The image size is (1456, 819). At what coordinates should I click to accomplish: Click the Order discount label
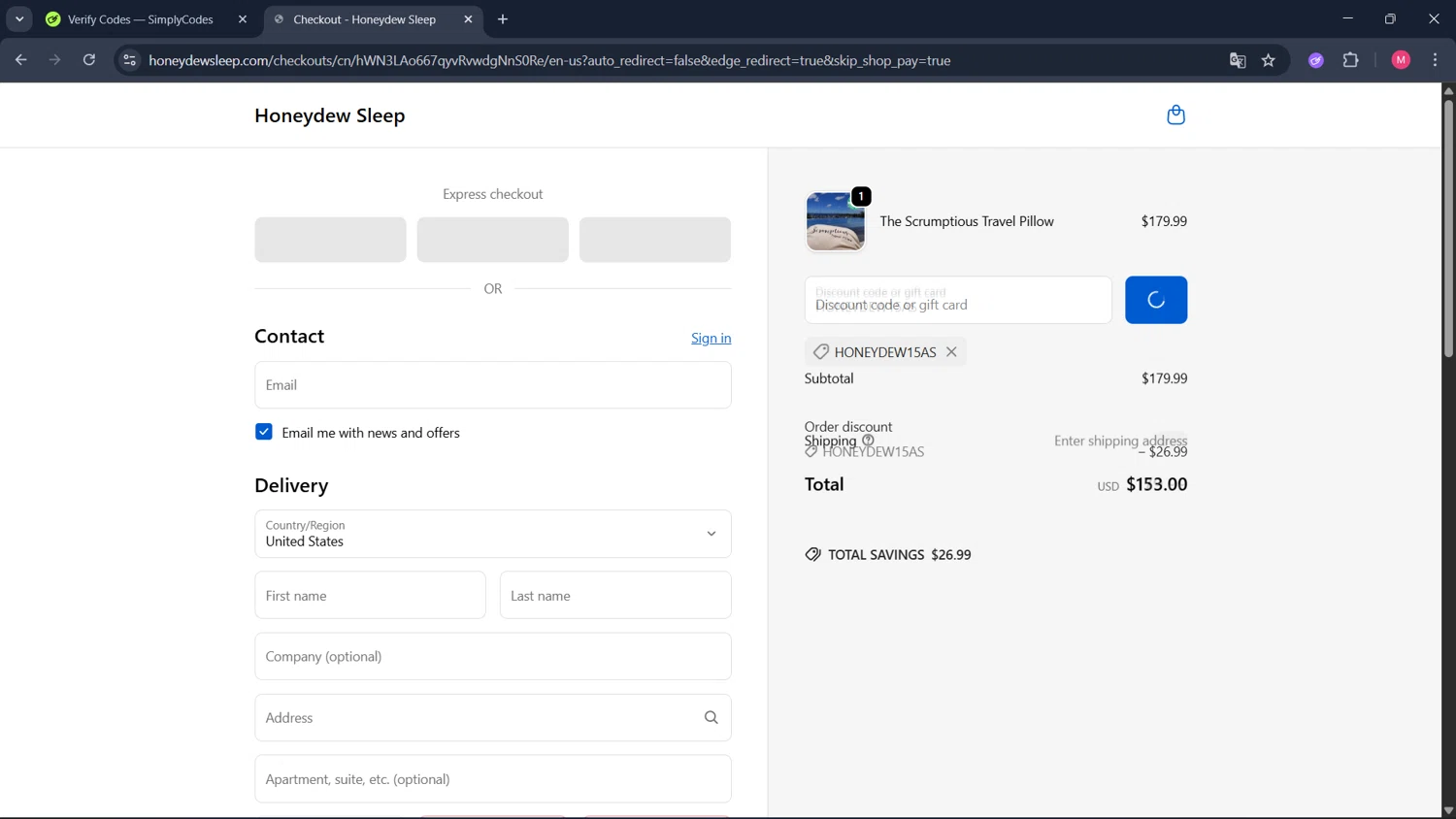[848, 426]
